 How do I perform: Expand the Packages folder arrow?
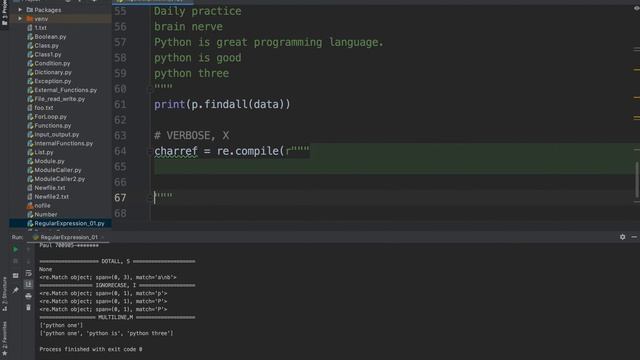pyautogui.click(x=20, y=9)
